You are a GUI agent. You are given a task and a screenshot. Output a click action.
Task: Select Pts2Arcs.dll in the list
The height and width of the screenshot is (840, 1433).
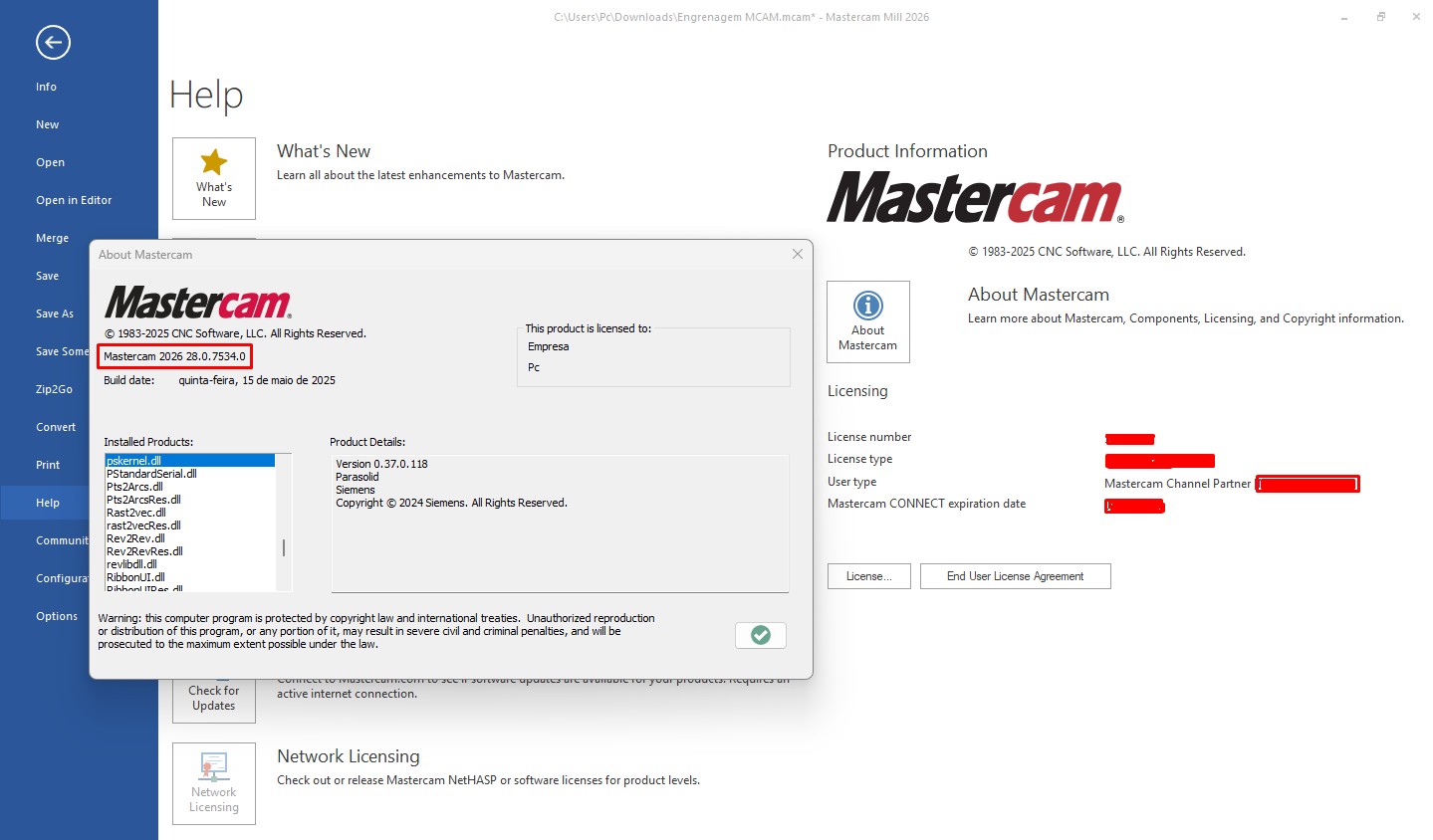(189, 487)
